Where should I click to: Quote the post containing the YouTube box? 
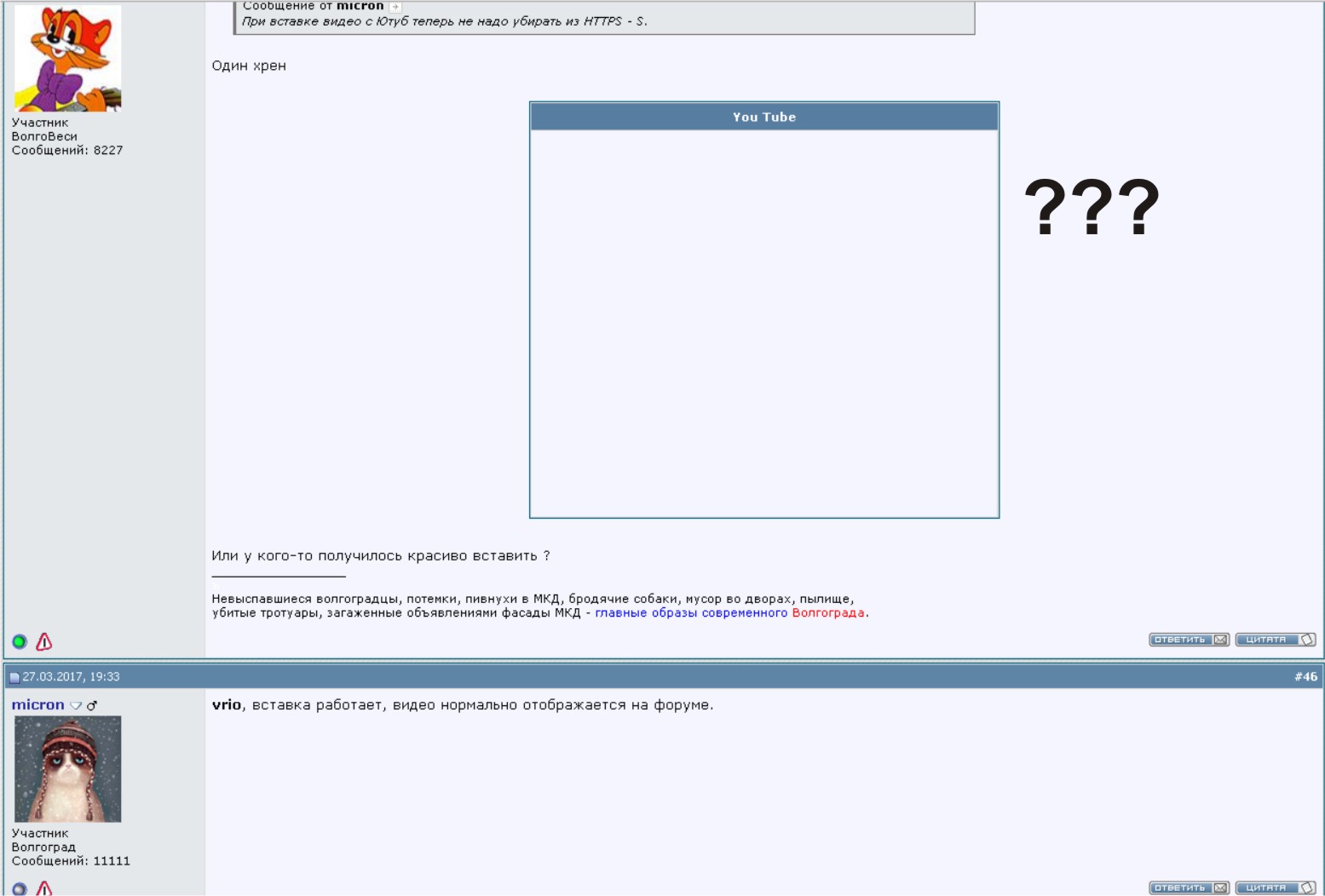pyautogui.click(x=1276, y=640)
